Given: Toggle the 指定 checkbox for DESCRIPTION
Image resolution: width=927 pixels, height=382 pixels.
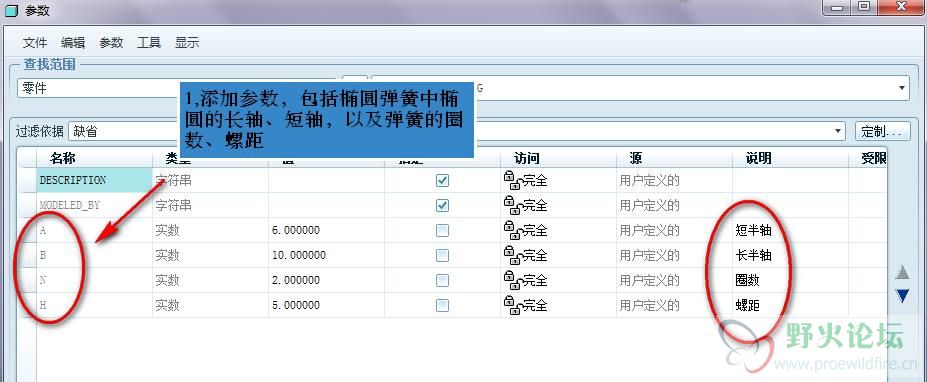Looking at the screenshot, I should tap(442, 180).
